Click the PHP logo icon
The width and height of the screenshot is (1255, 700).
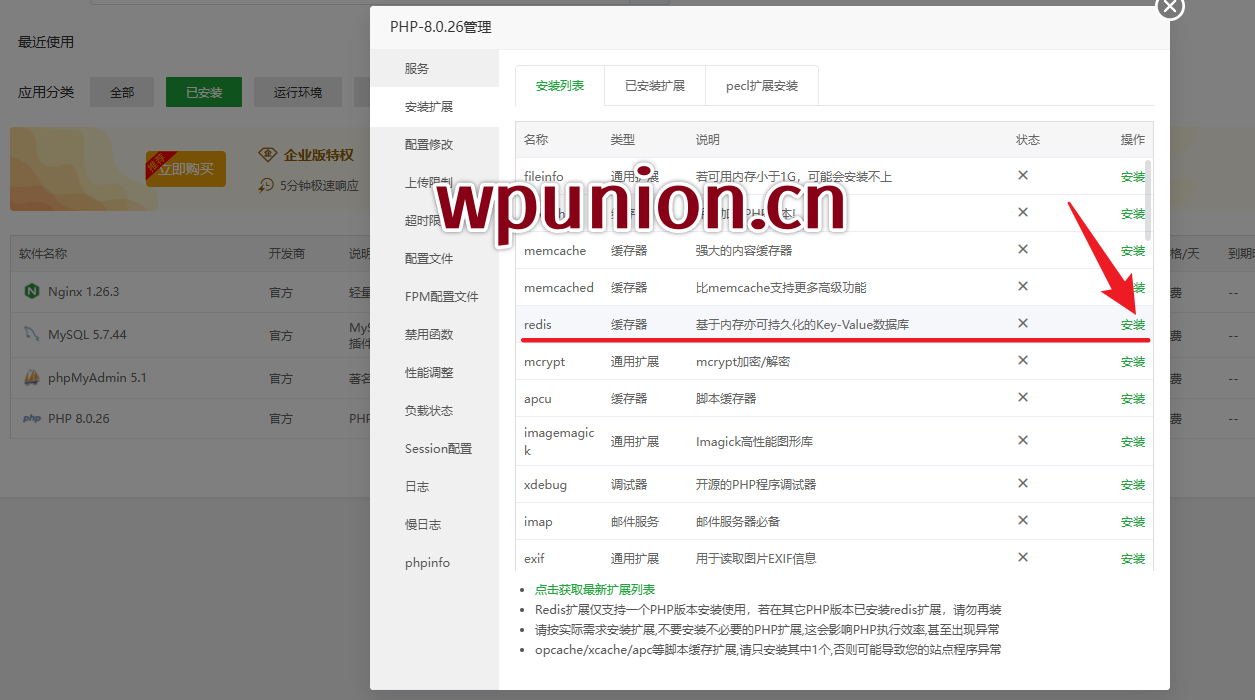(31, 419)
